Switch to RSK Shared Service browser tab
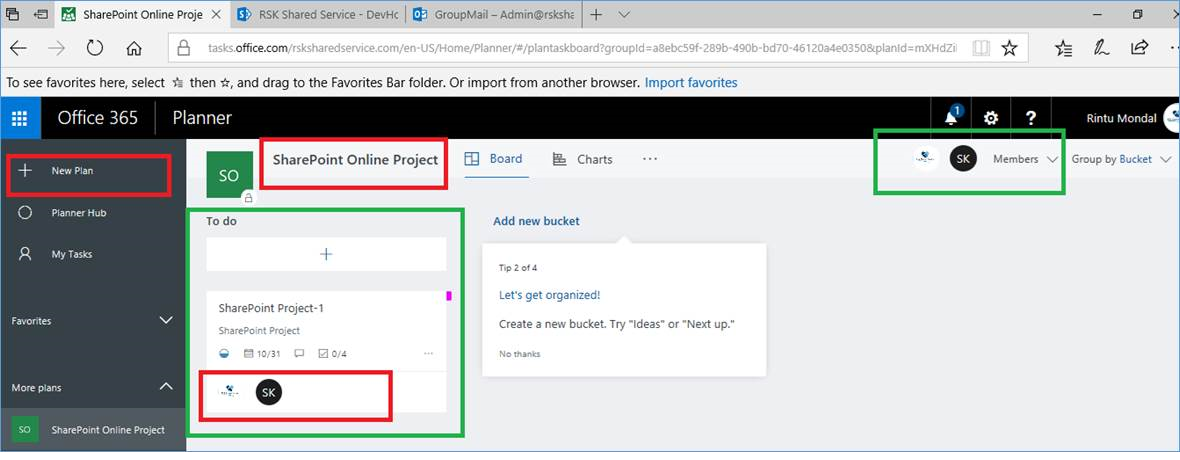 click(x=317, y=14)
